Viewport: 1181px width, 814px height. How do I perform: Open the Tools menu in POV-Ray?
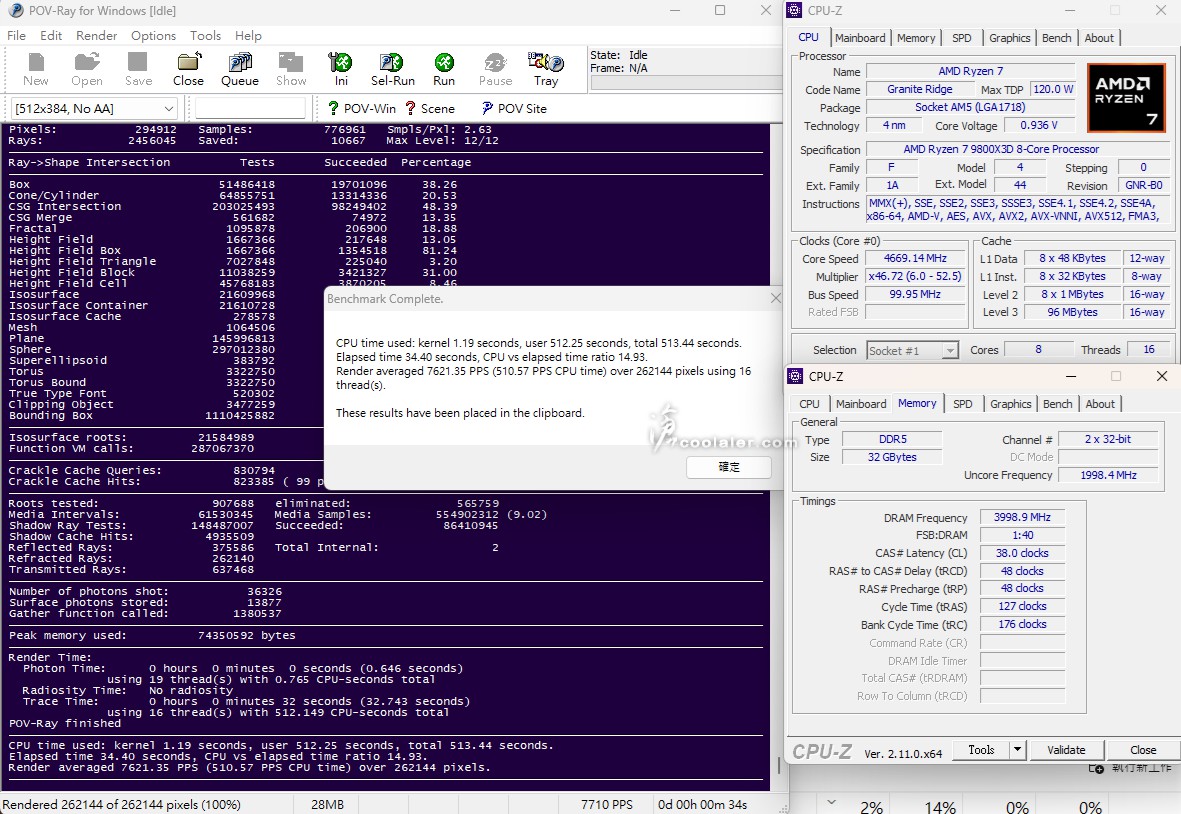point(206,35)
